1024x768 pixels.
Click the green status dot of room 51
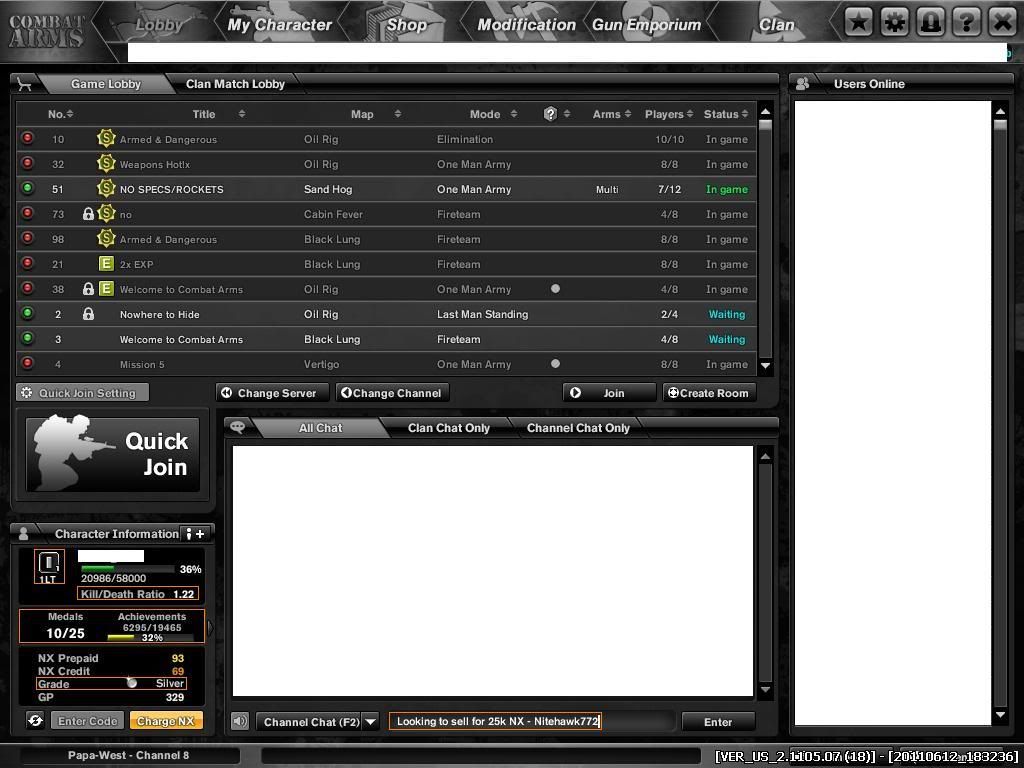[27, 188]
